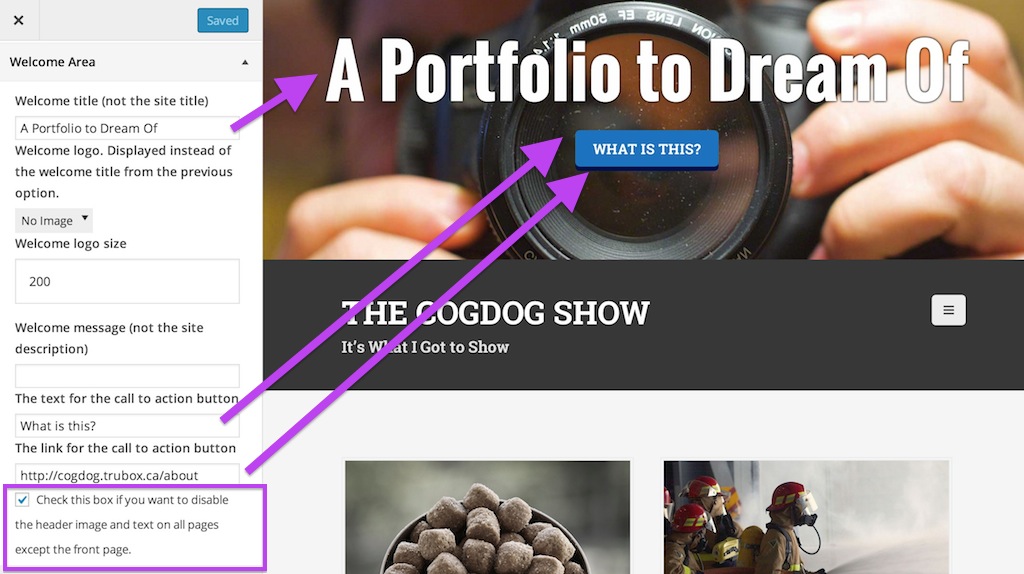Click A Portfolio to Dream Of heading

pos(647,71)
